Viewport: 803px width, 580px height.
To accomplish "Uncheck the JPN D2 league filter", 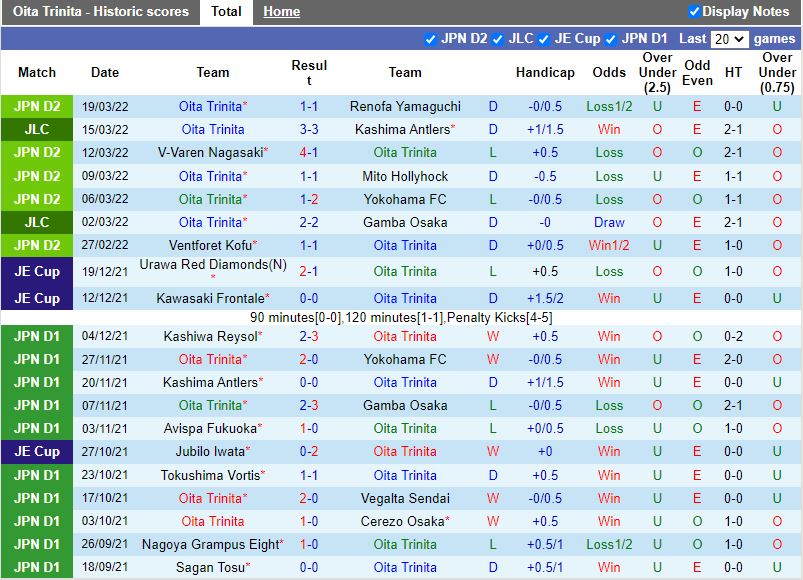I will coord(431,39).
